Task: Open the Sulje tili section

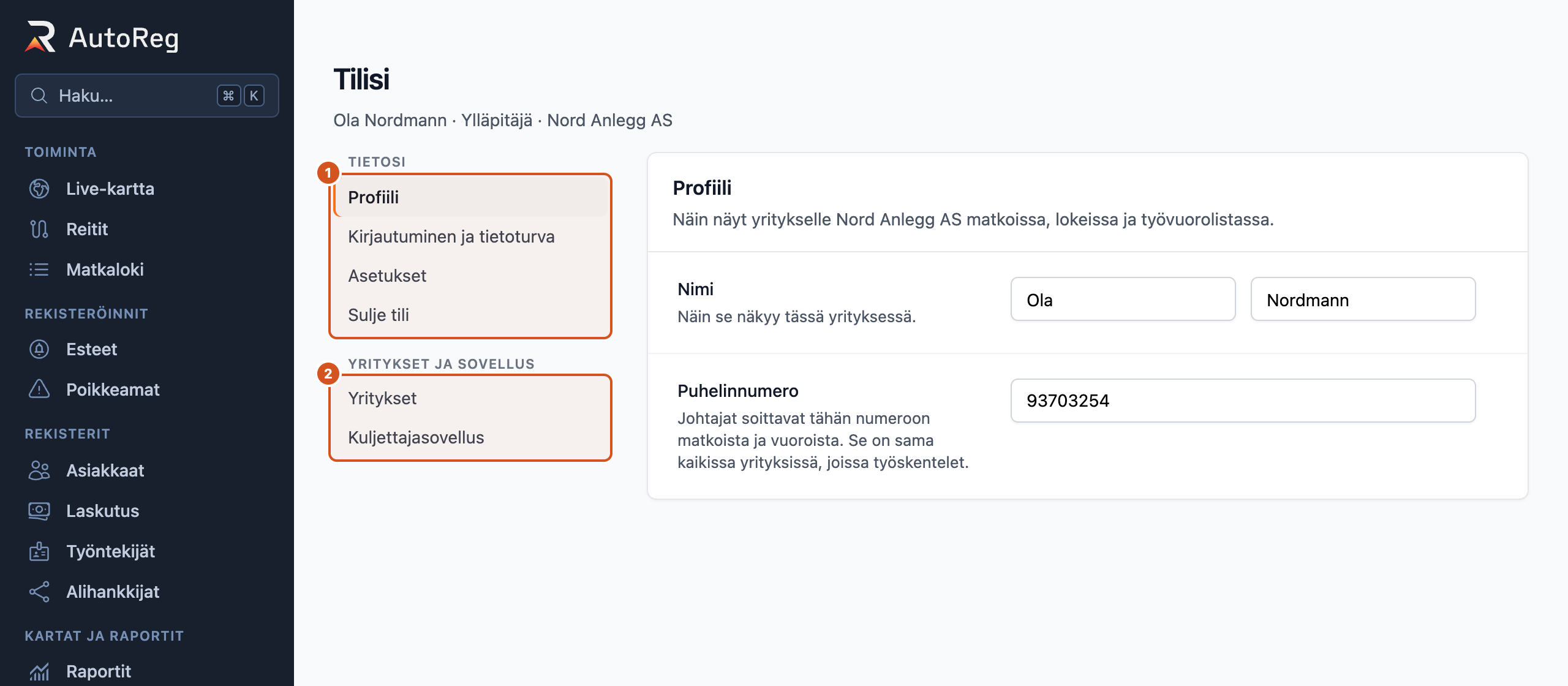Action: tap(470, 315)
